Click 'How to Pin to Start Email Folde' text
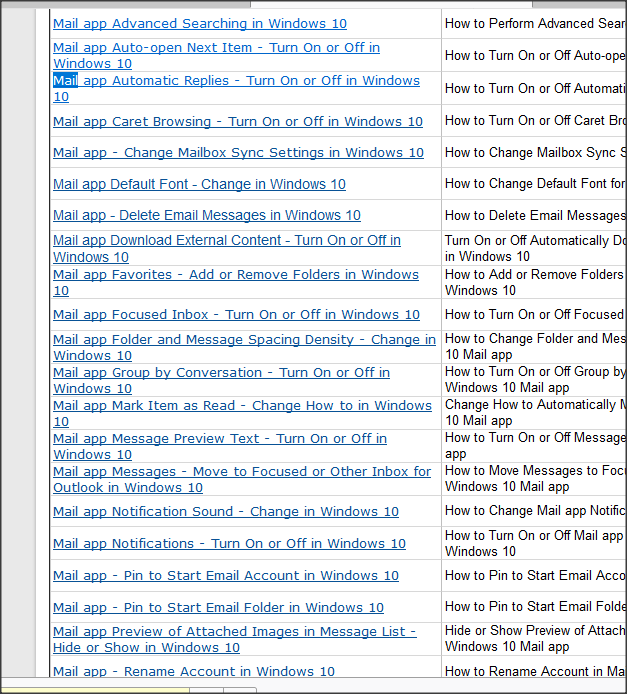 click(x=535, y=606)
